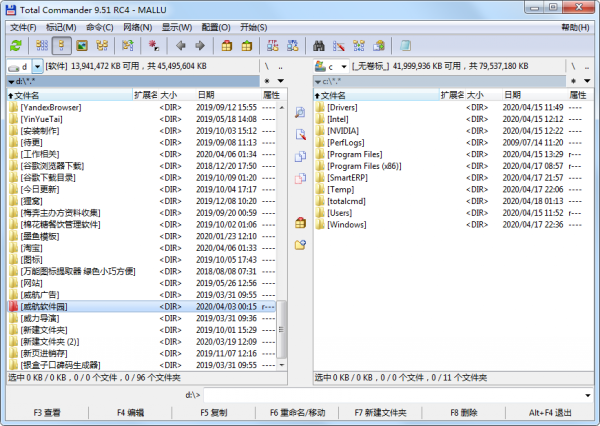Open the notepad toolbar icon

tap(405, 46)
